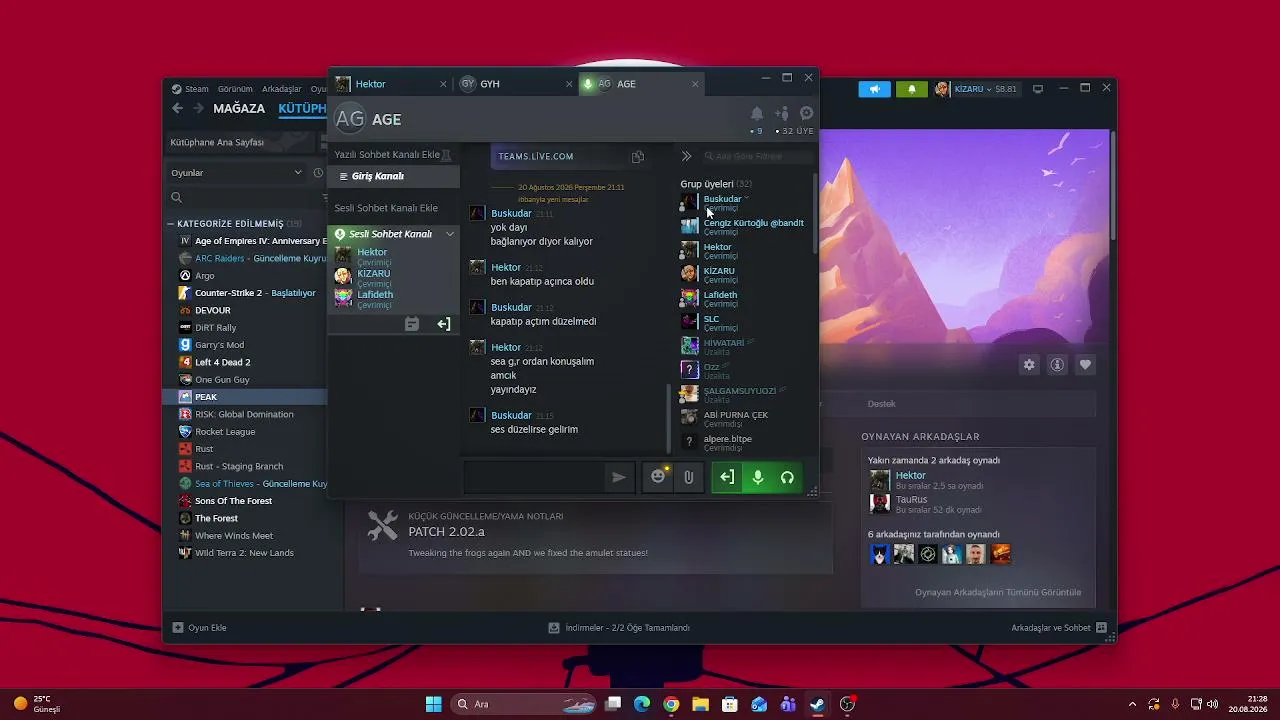Close the Hektor chat tab

tap(443, 84)
